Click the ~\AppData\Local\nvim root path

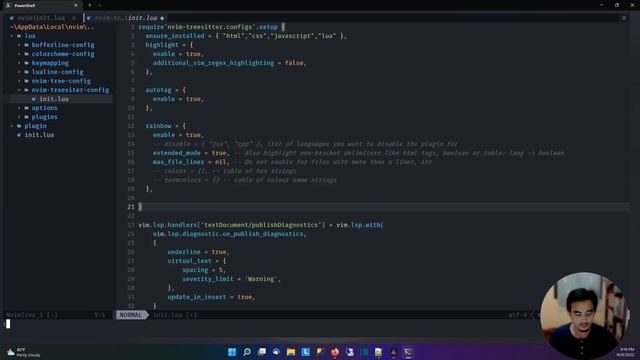point(52,27)
